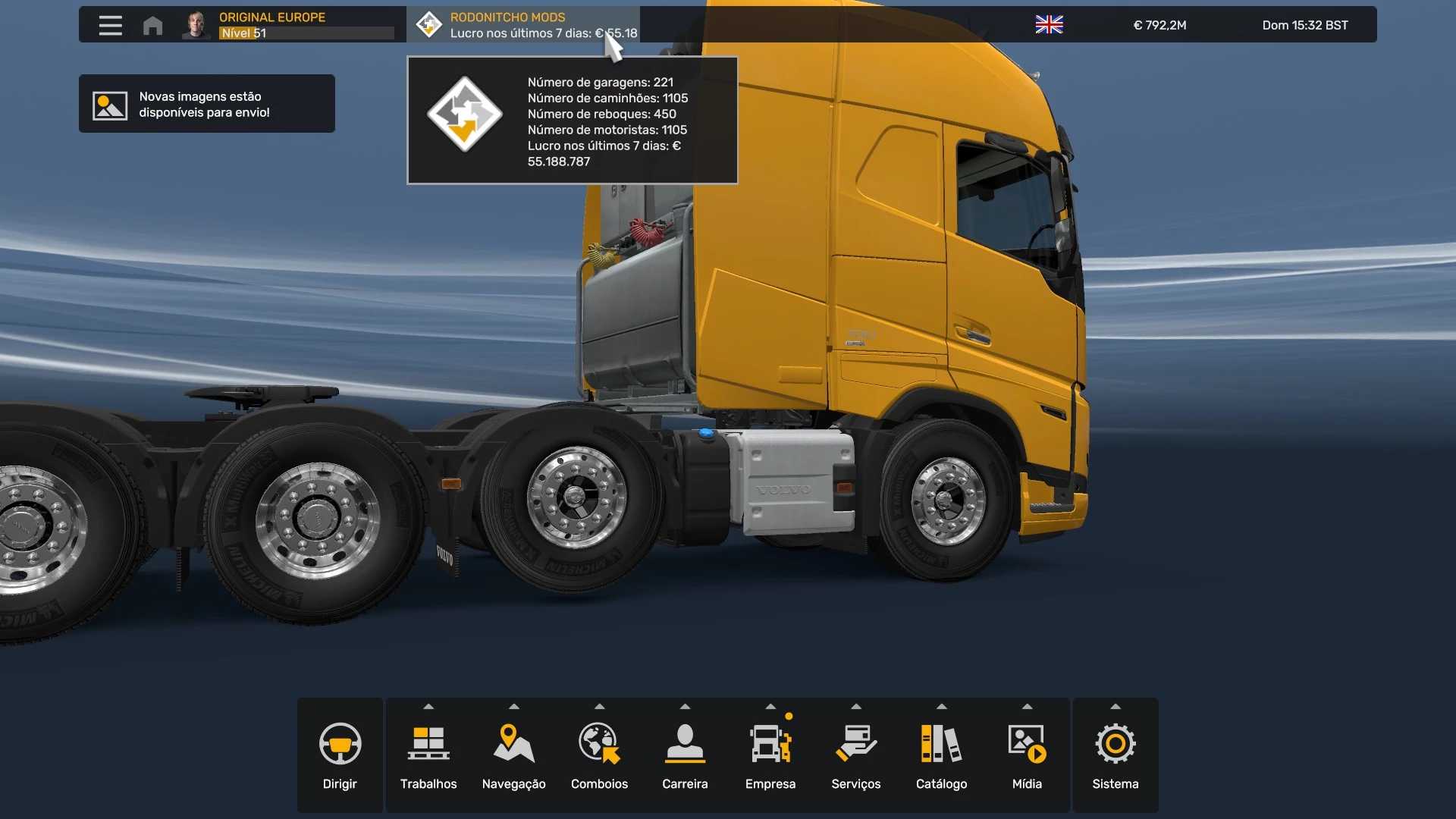The image size is (1456, 819).
Task: Open the Trabalhos pallet icon
Action: pyautogui.click(x=428, y=743)
